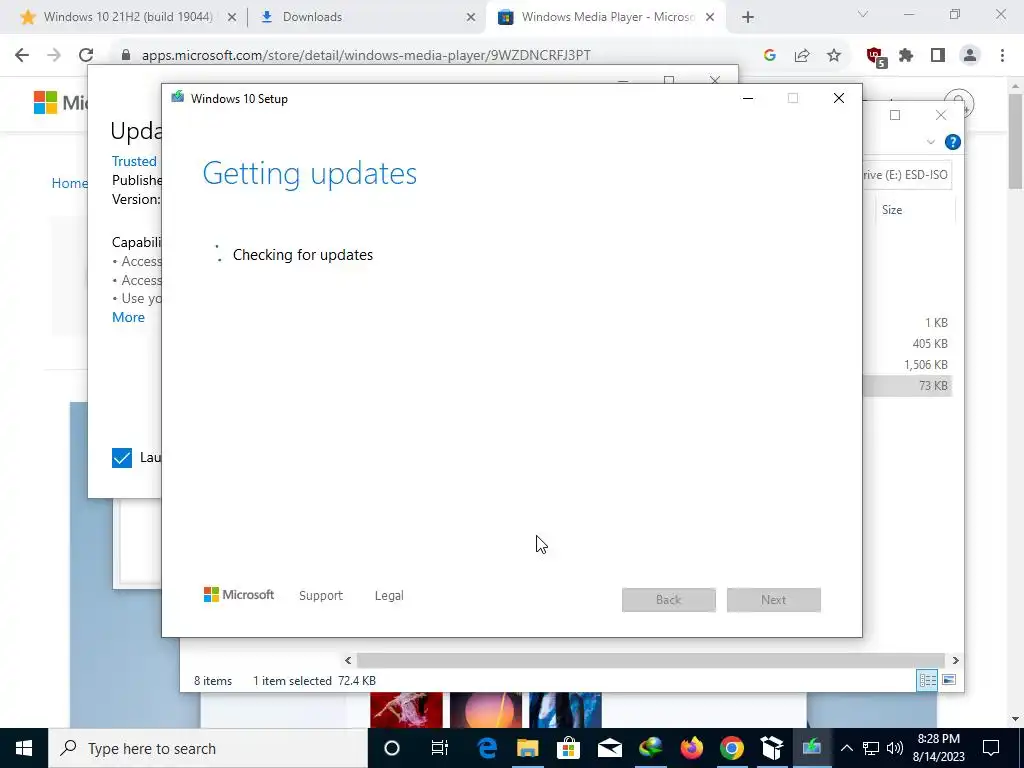Open the notification center icon
Screen dimensions: 1024x768
click(x=991, y=748)
